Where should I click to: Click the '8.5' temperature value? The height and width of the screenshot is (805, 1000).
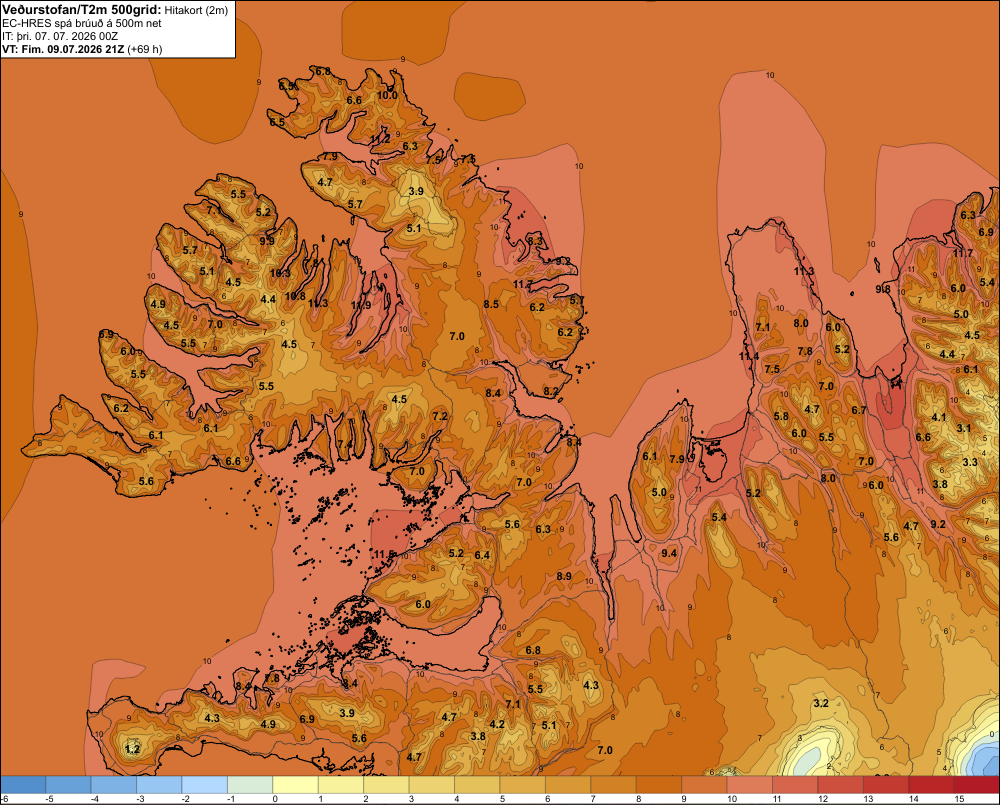click(491, 304)
